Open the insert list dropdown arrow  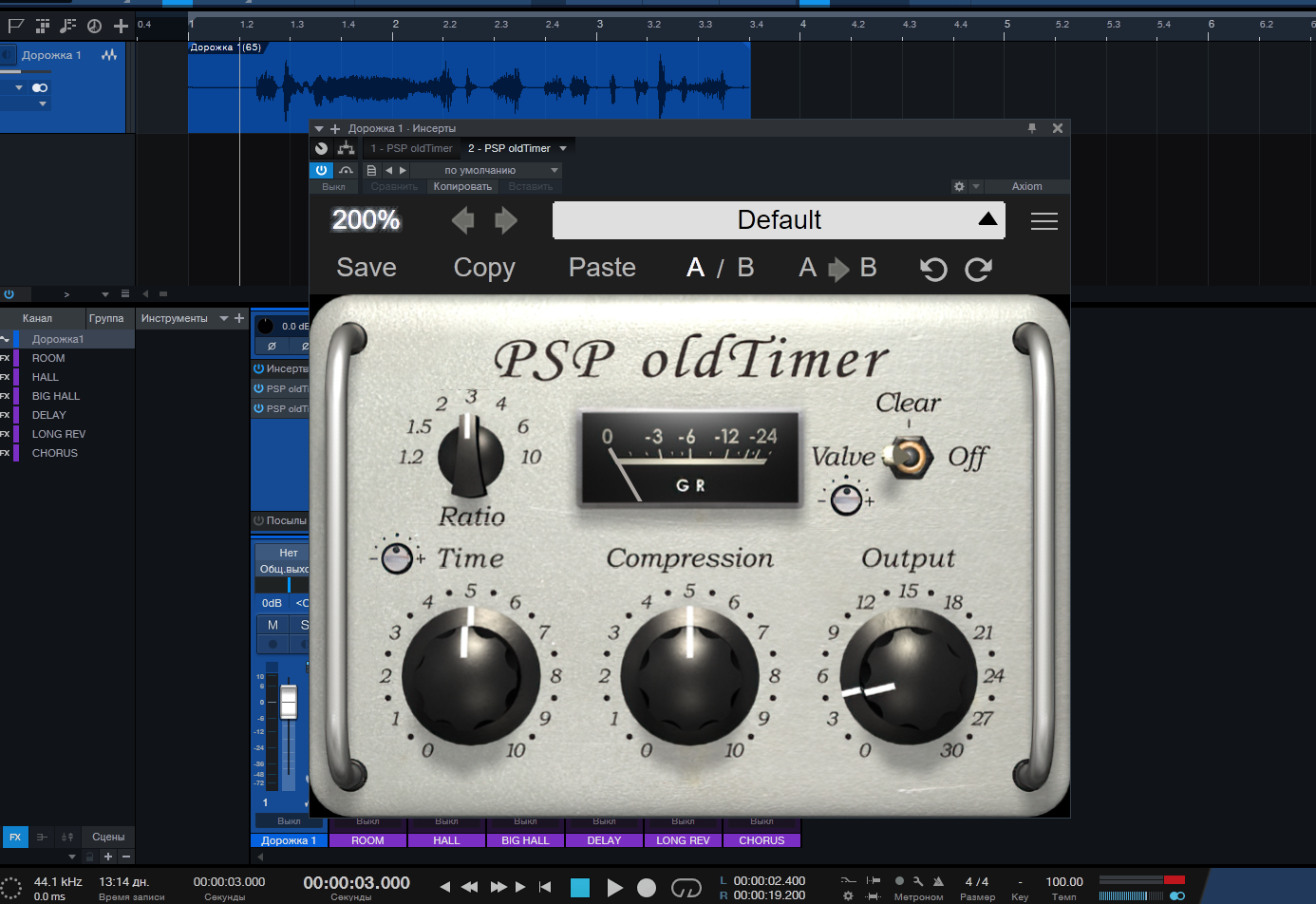[563, 148]
